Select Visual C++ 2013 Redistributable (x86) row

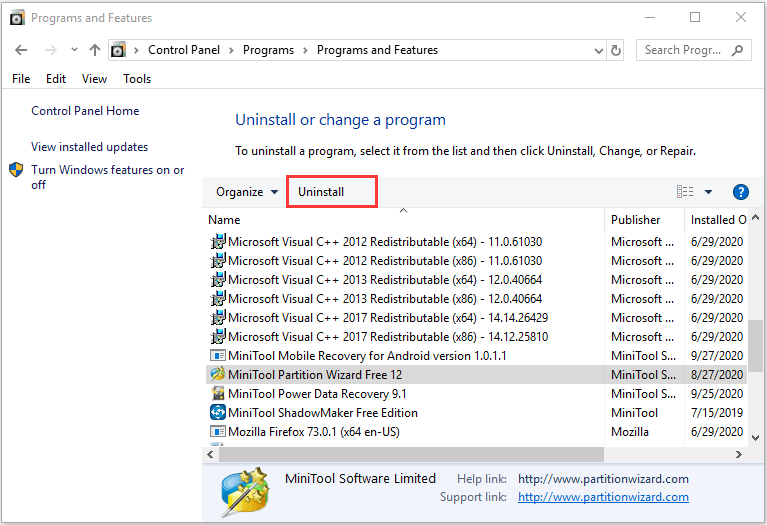coord(476,299)
